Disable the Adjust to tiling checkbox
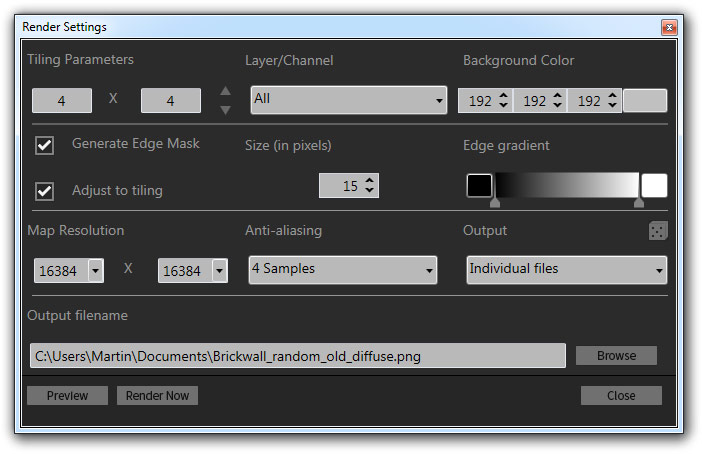 coord(45,190)
